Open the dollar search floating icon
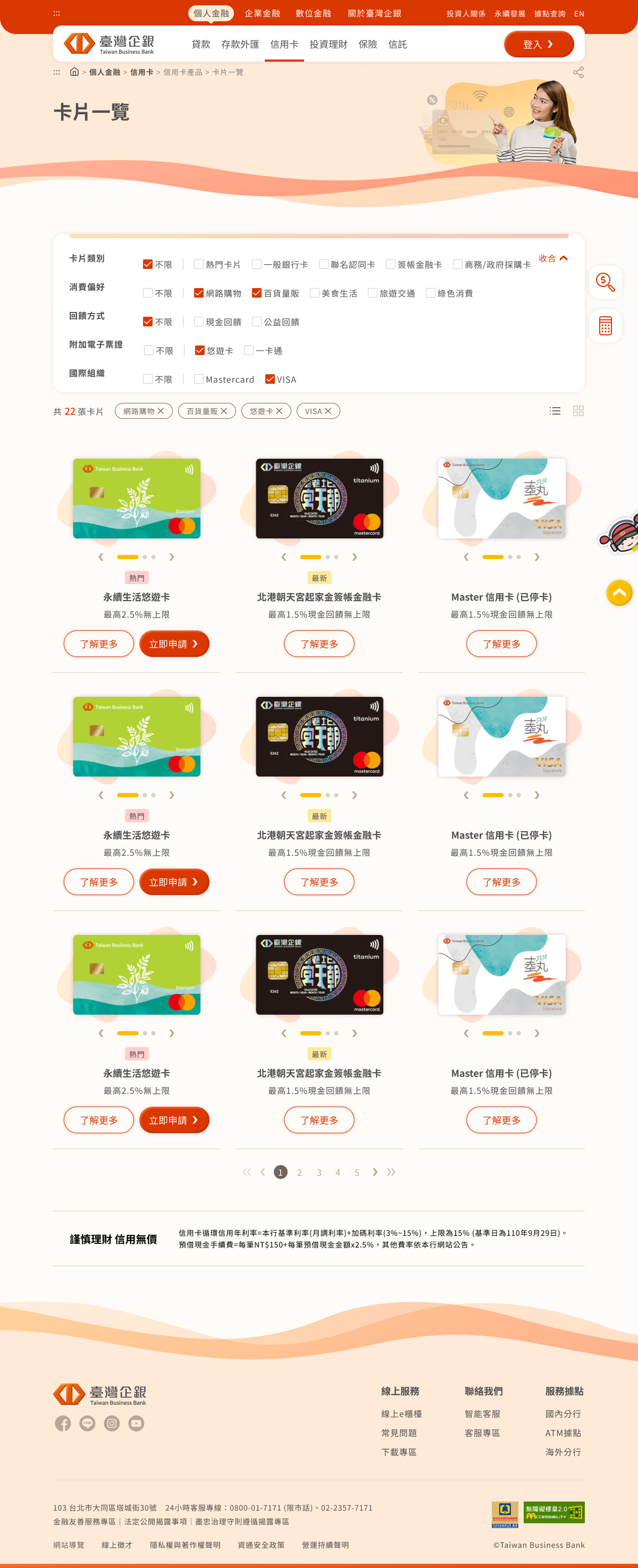The image size is (638, 1568). (605, 282)
